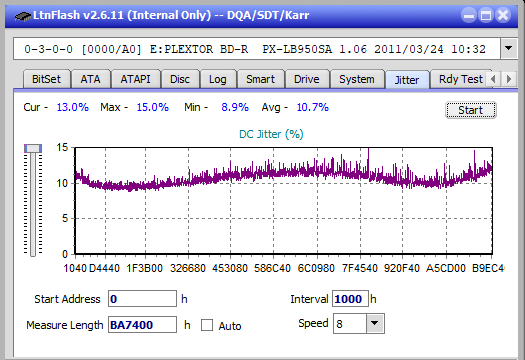Select the Jitter tab
Viewport: 525px width, 360px height.
click(x=407, y=80)
